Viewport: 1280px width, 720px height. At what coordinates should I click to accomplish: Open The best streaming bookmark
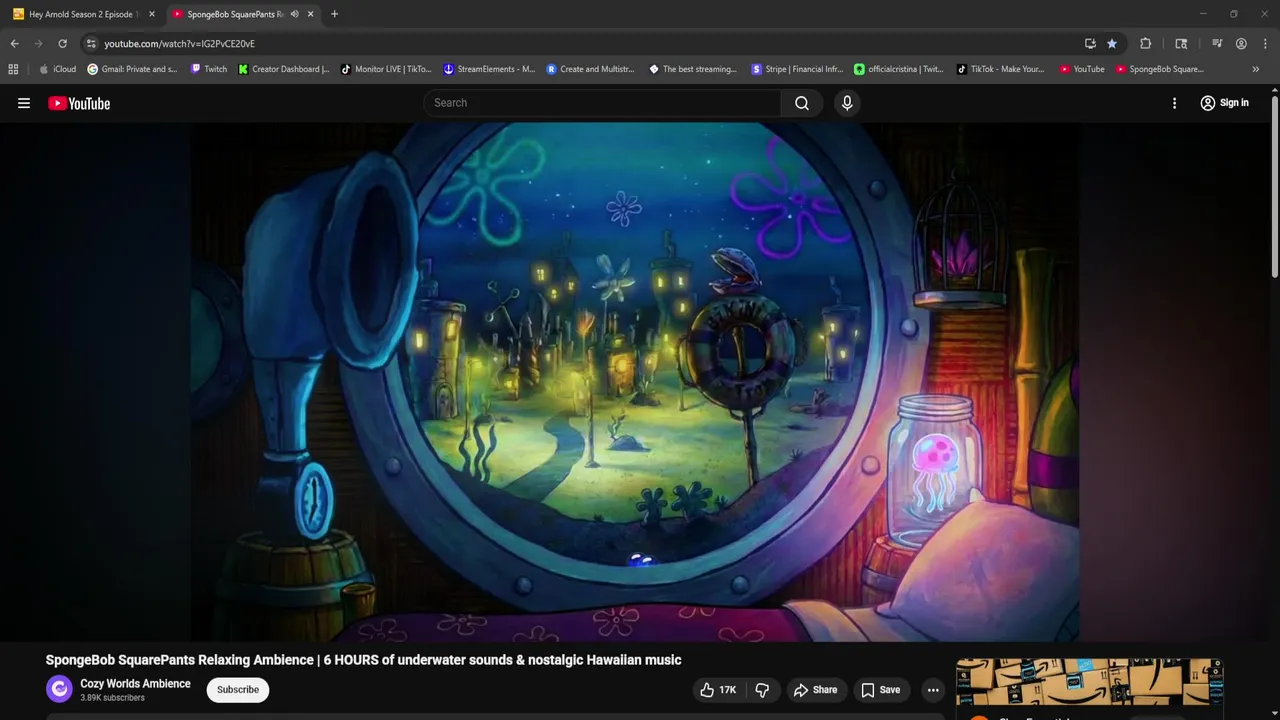[x=693, y=69]
